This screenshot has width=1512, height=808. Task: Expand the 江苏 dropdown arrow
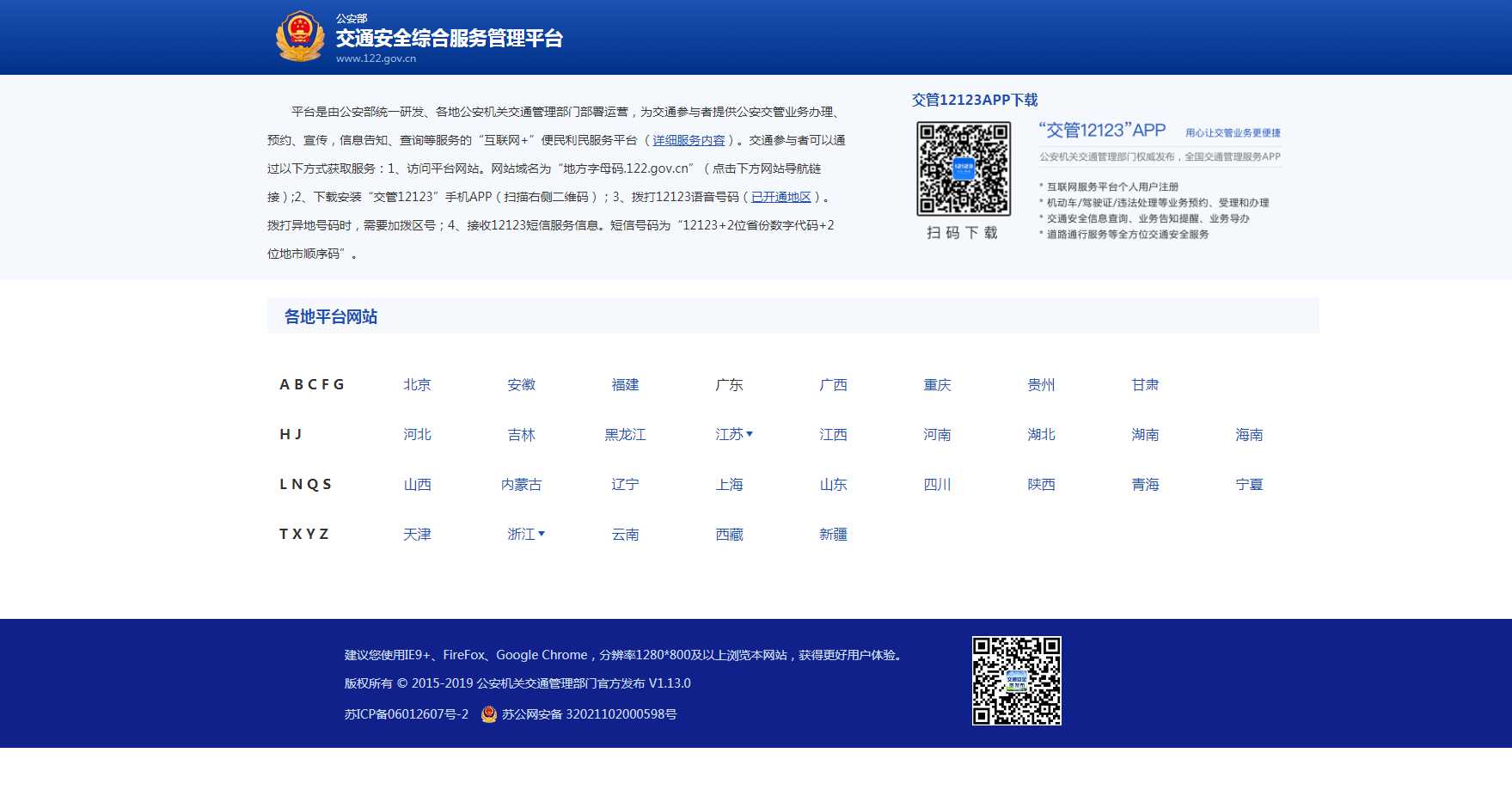[750, 434]
